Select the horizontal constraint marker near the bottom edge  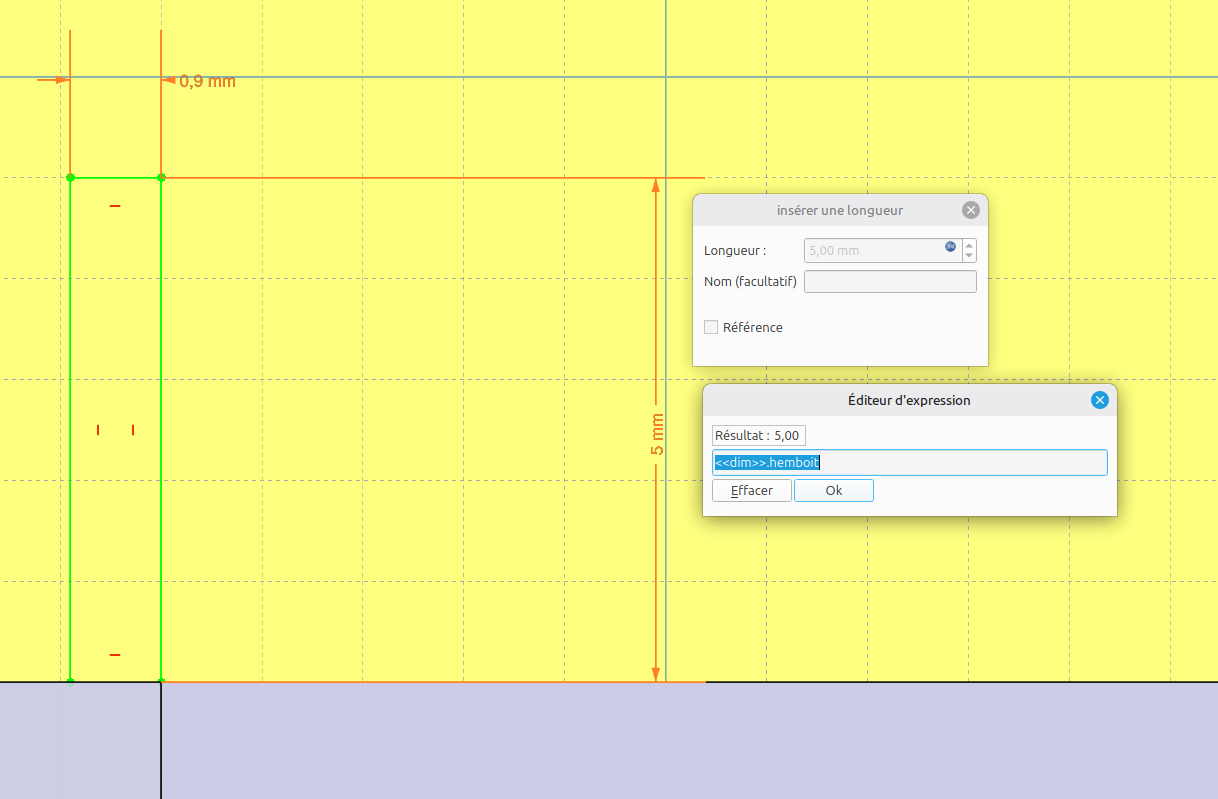coord(115,655)
